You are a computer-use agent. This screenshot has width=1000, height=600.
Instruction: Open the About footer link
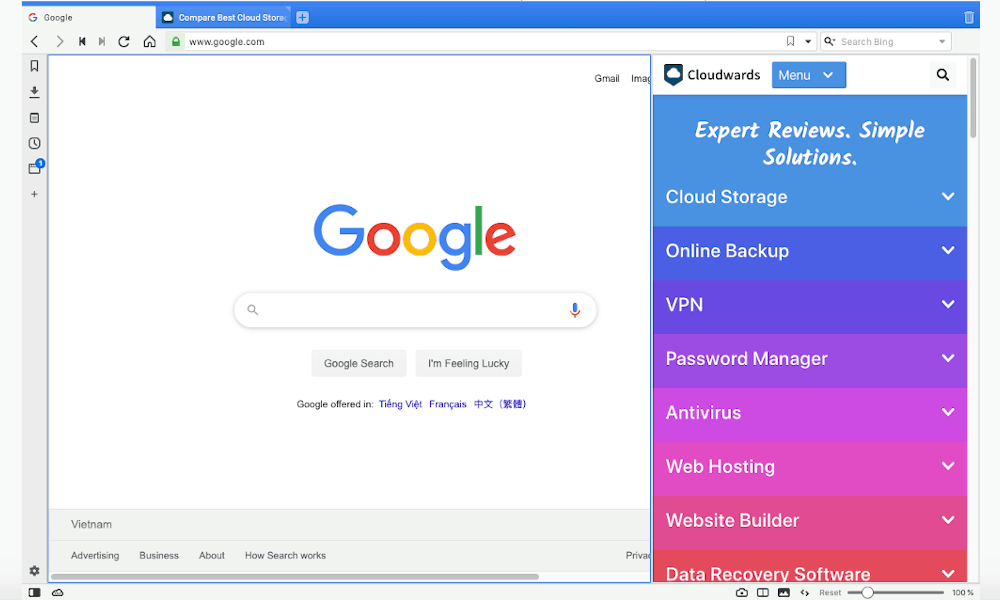(212, 555)
